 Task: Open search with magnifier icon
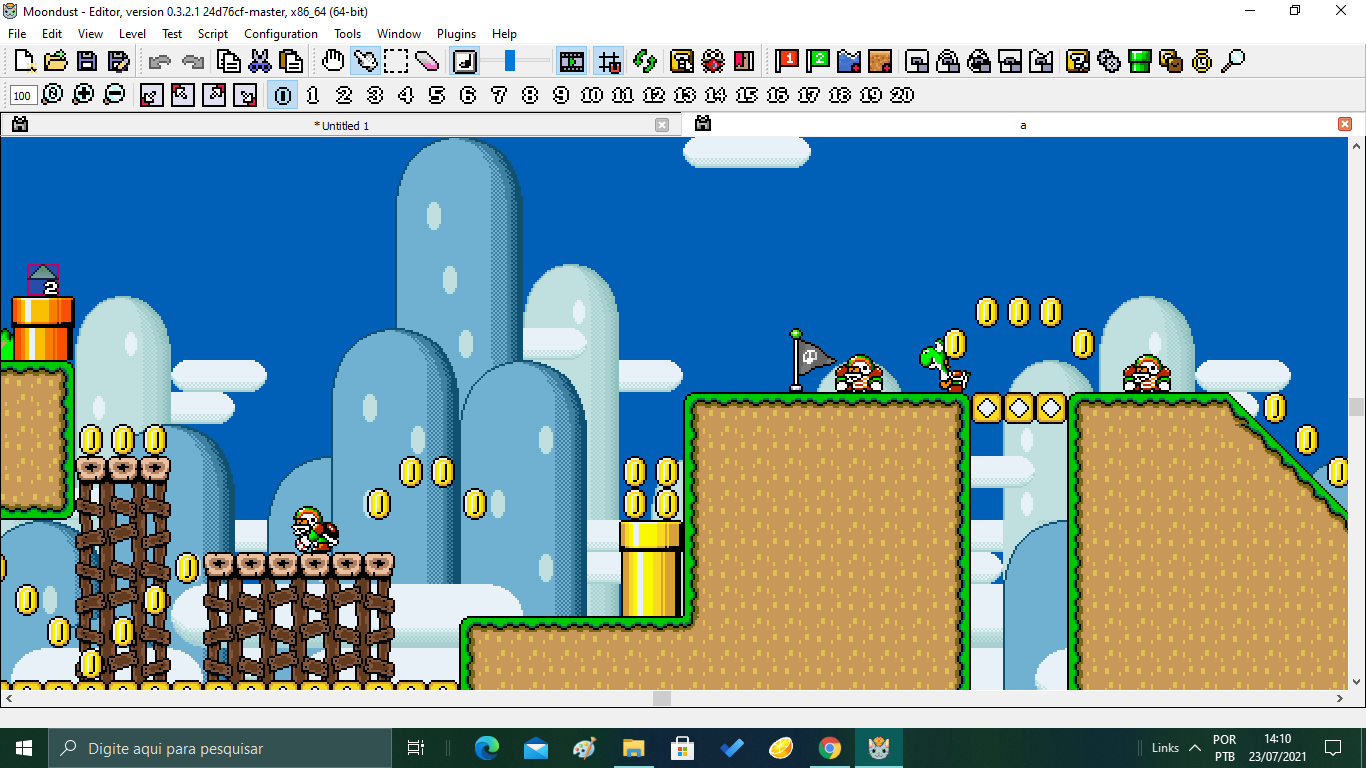click(x=1233, y=62)
